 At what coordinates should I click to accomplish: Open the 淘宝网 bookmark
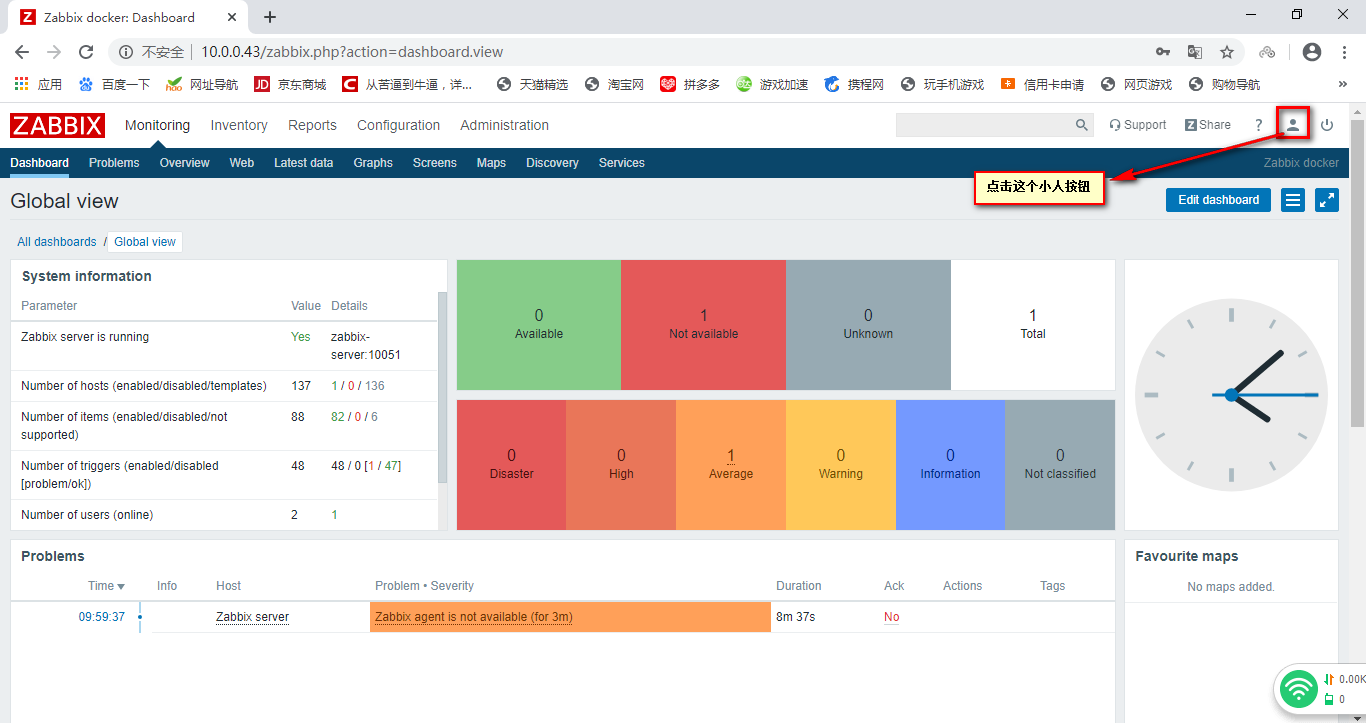click(x=614, y=85)
